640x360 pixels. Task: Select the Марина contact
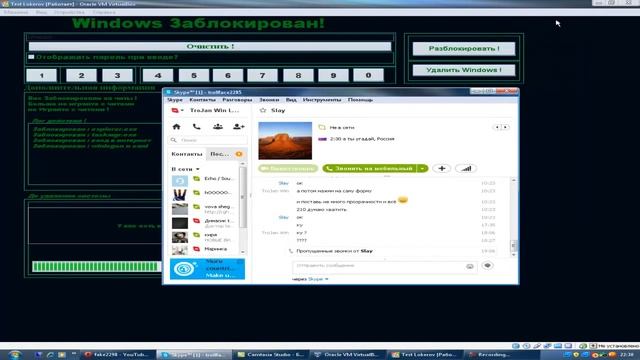[203, 249]
